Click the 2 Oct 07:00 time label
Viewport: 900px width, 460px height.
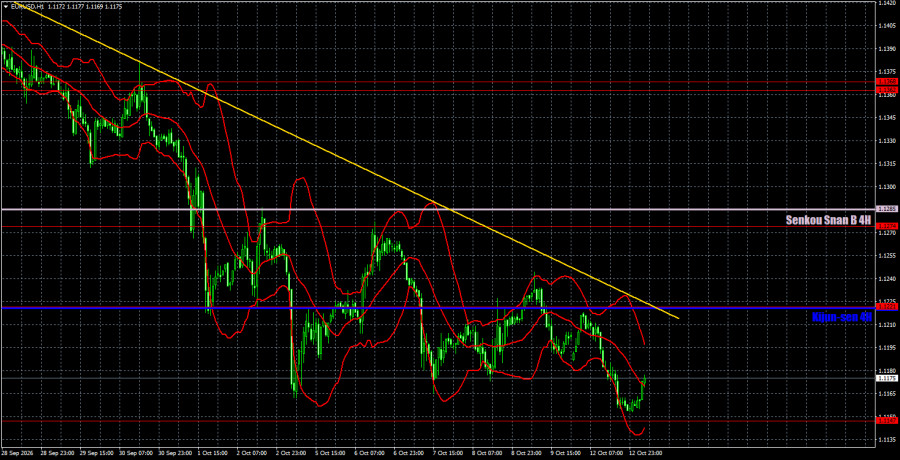(x=251, y=453)
